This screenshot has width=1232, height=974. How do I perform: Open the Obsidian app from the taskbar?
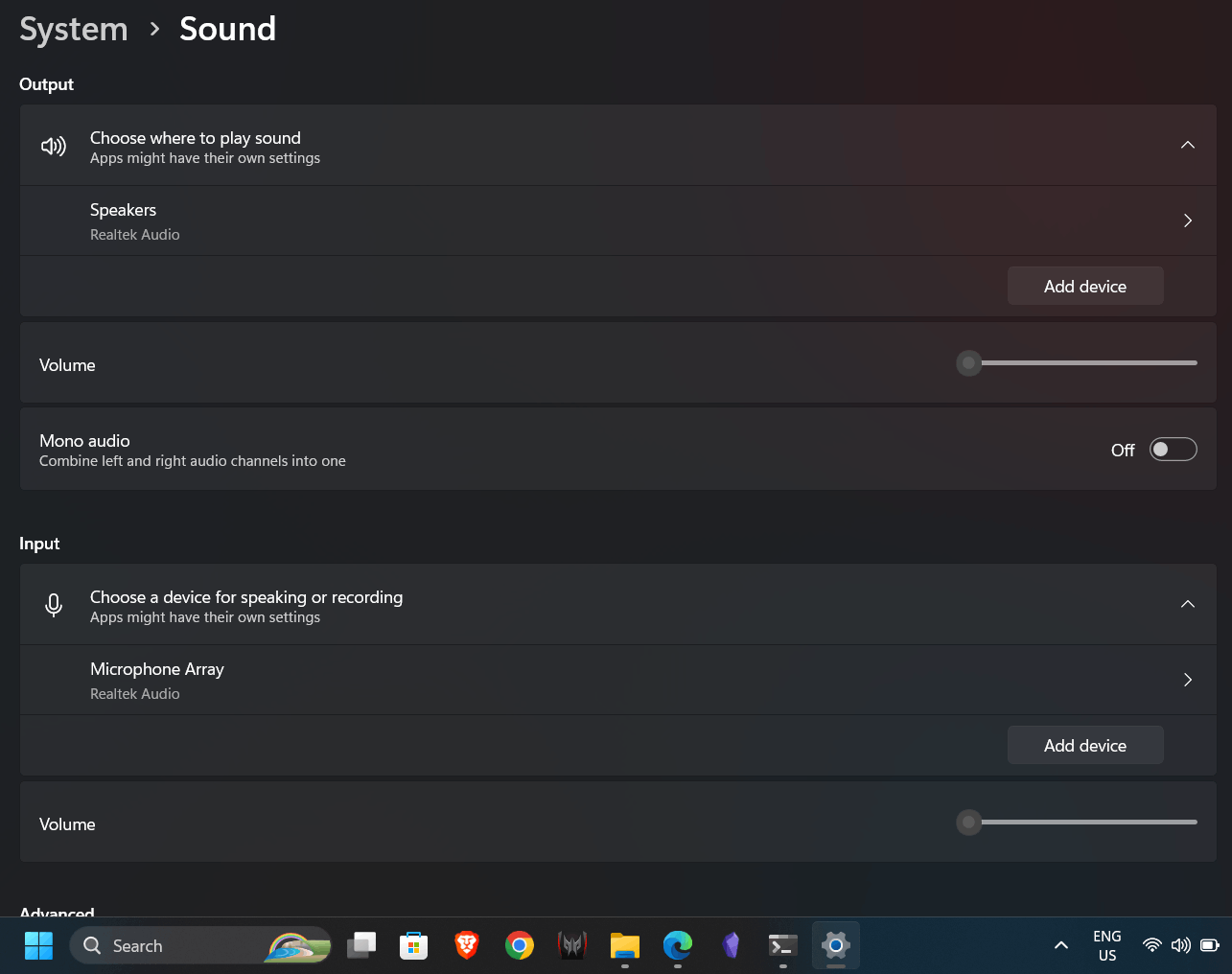(x=730, y=945)
